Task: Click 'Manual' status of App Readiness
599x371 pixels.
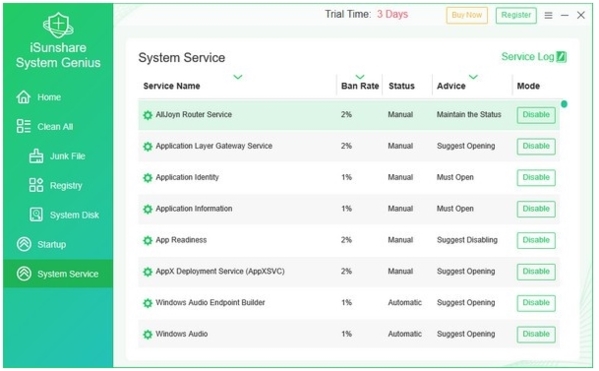Action: (x=400, y=240)
